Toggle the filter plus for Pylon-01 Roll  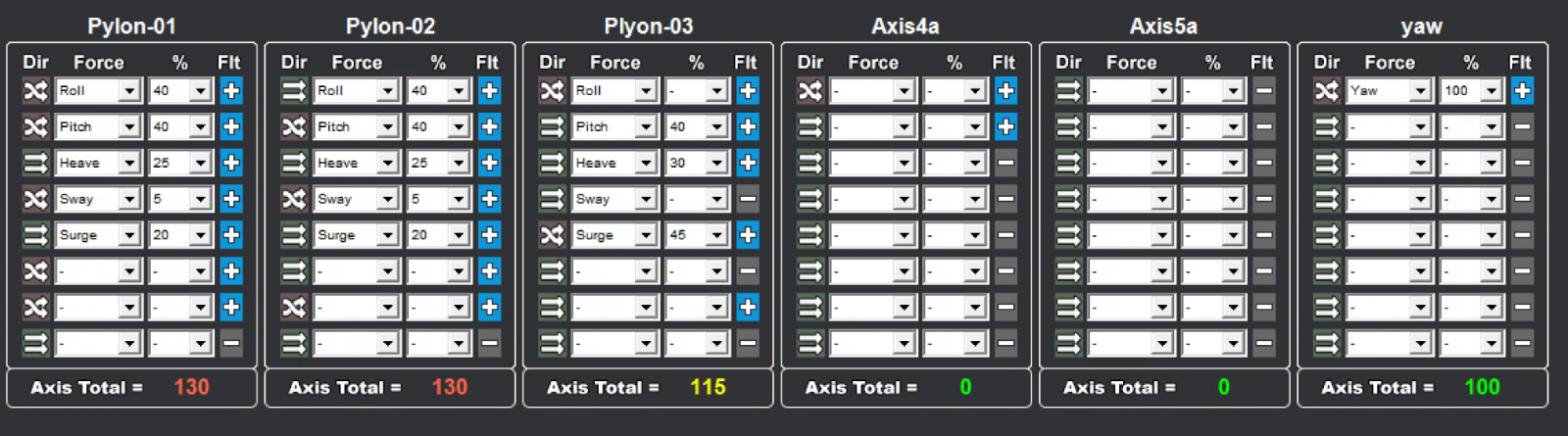231,91
